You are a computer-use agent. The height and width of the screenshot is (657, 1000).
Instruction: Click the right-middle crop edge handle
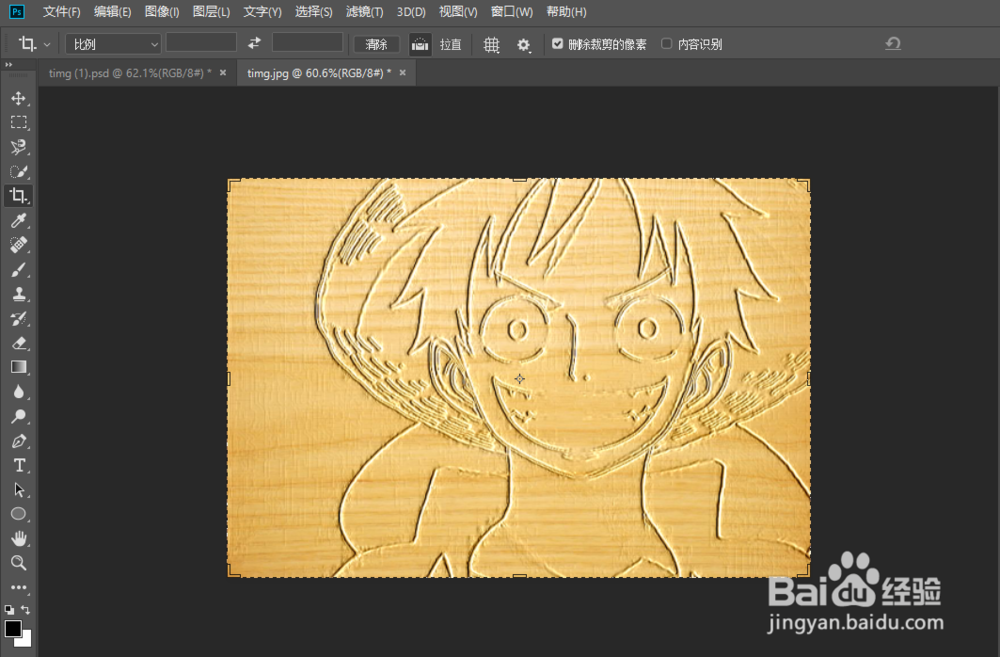(x=809, y=379)
